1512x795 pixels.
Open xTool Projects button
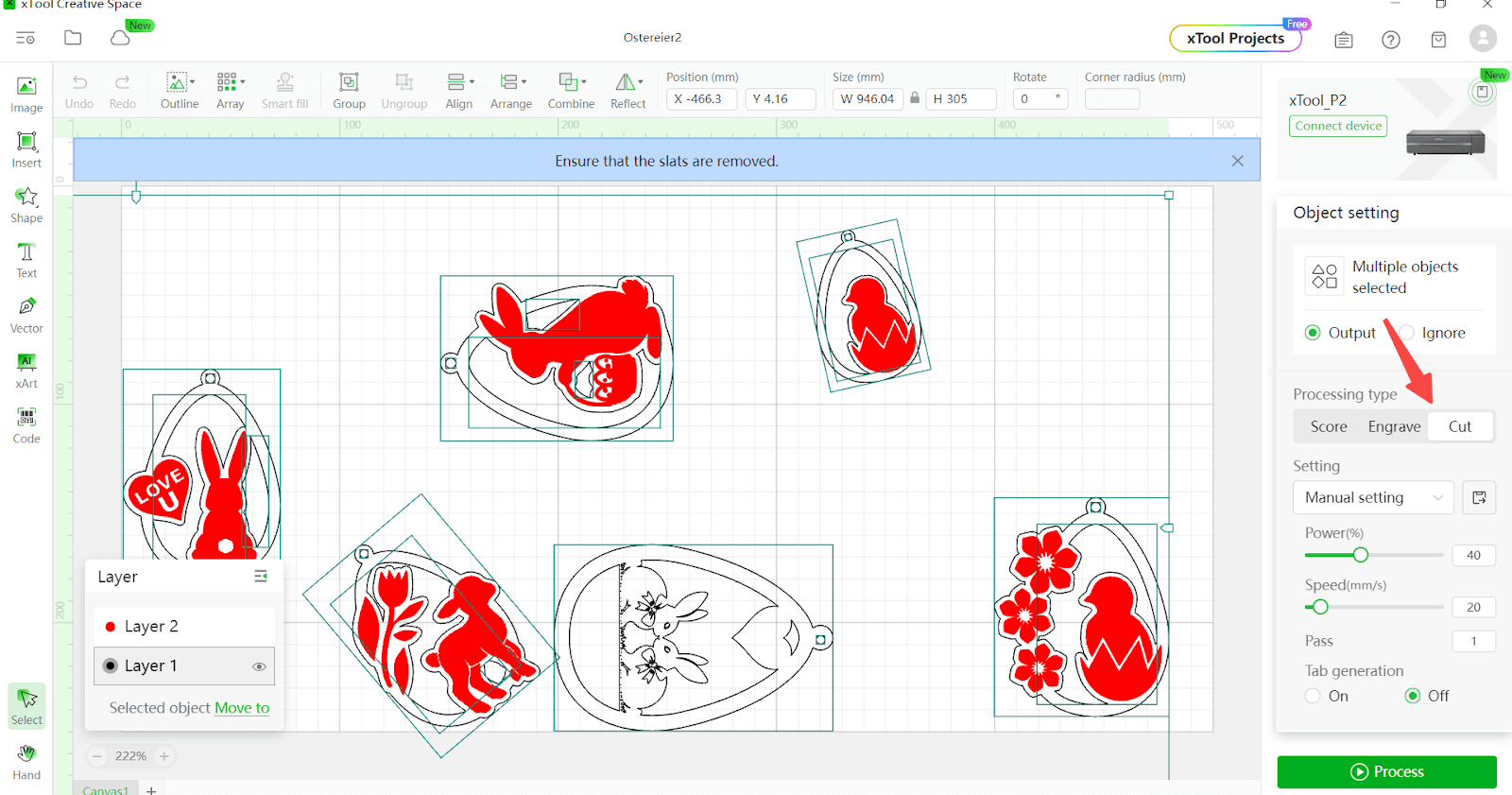1235,38
